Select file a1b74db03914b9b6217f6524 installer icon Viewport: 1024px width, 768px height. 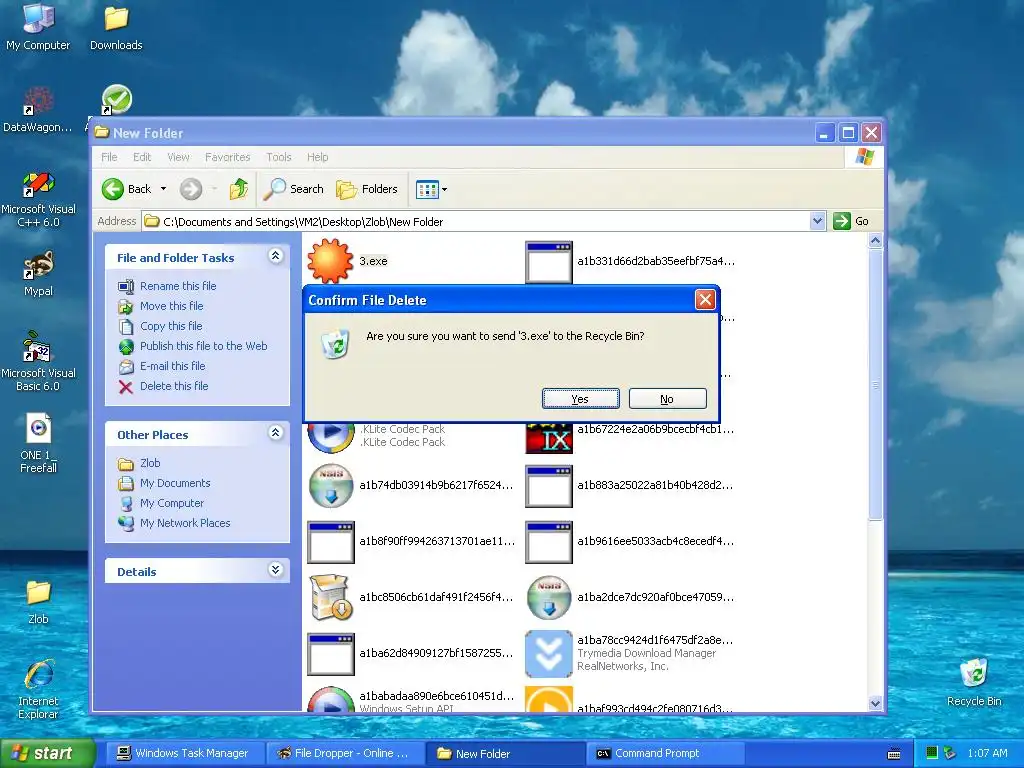[x=331, y=486]
